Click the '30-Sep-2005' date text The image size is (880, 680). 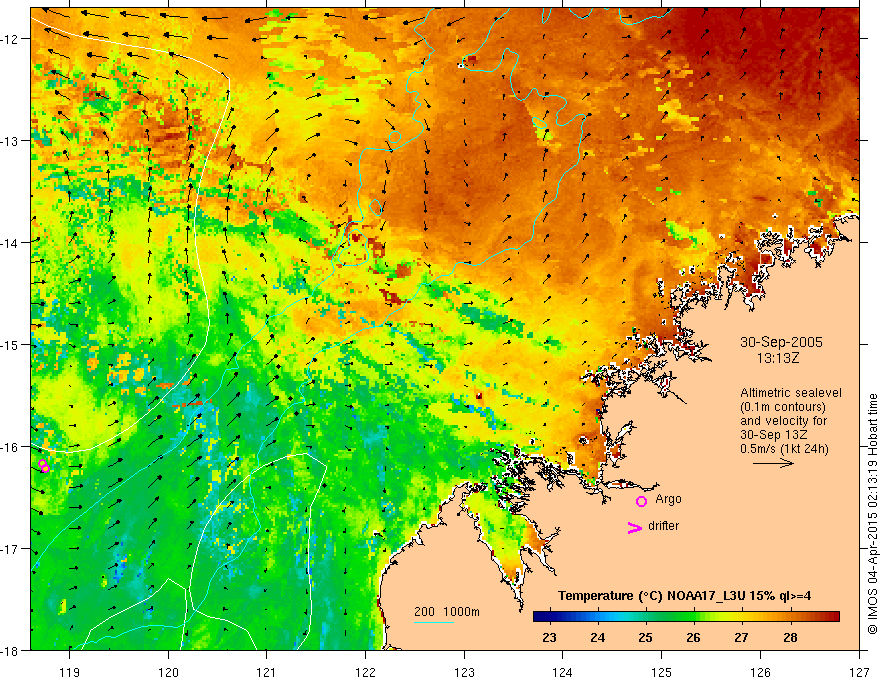[x=781, y=342]
